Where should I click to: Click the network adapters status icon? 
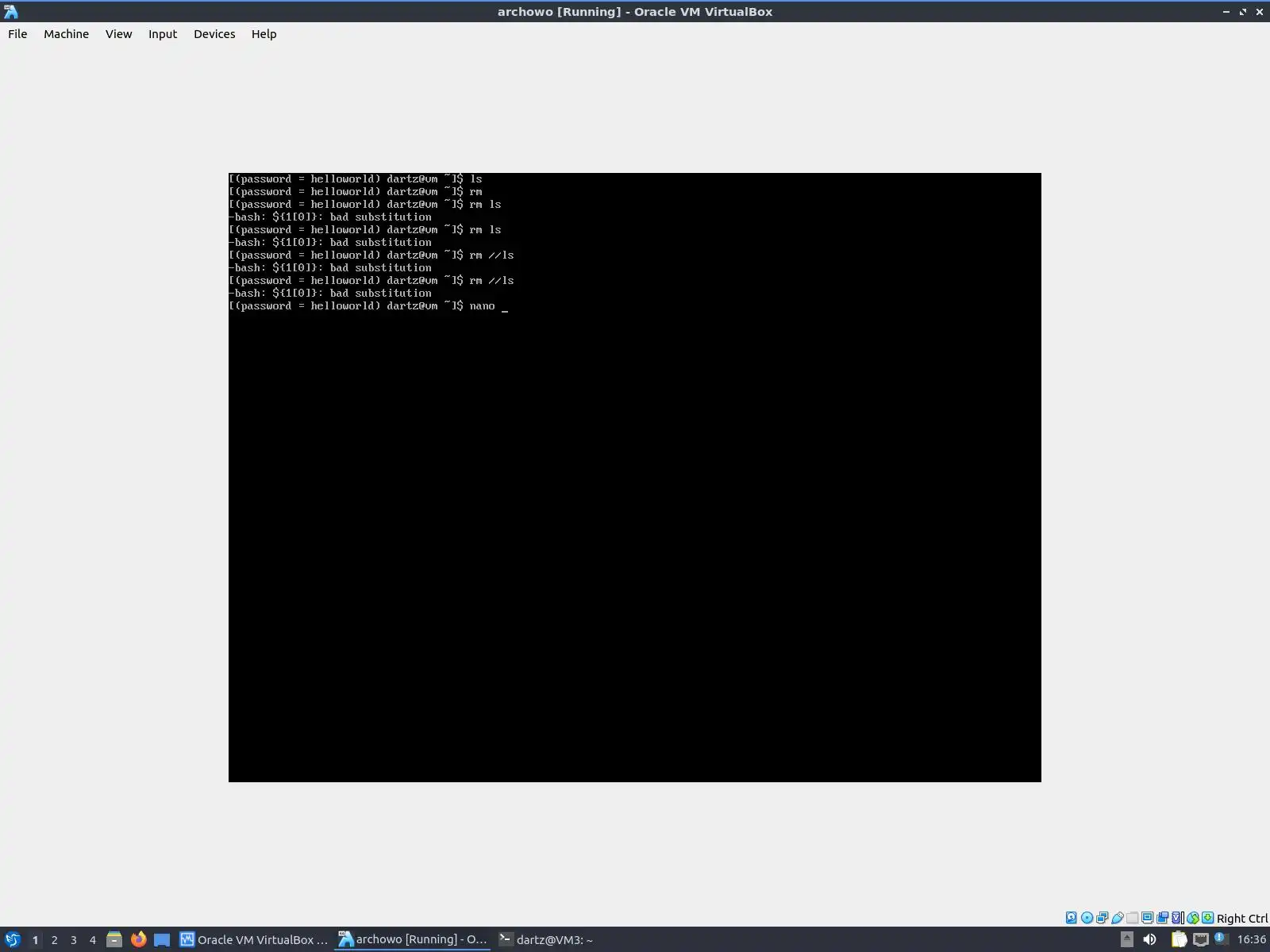pos(1102,918)
